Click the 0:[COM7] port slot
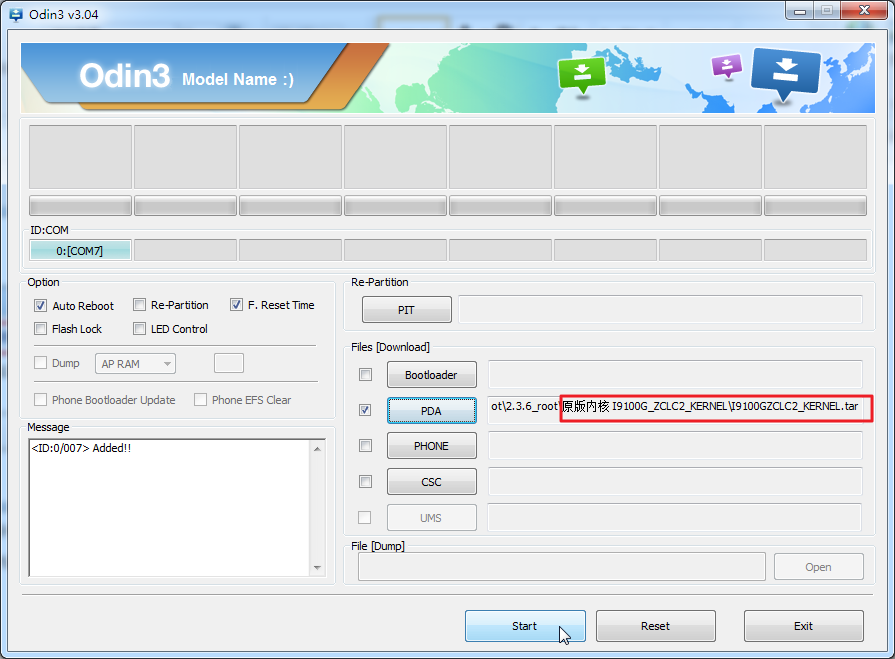 (80, 250)
